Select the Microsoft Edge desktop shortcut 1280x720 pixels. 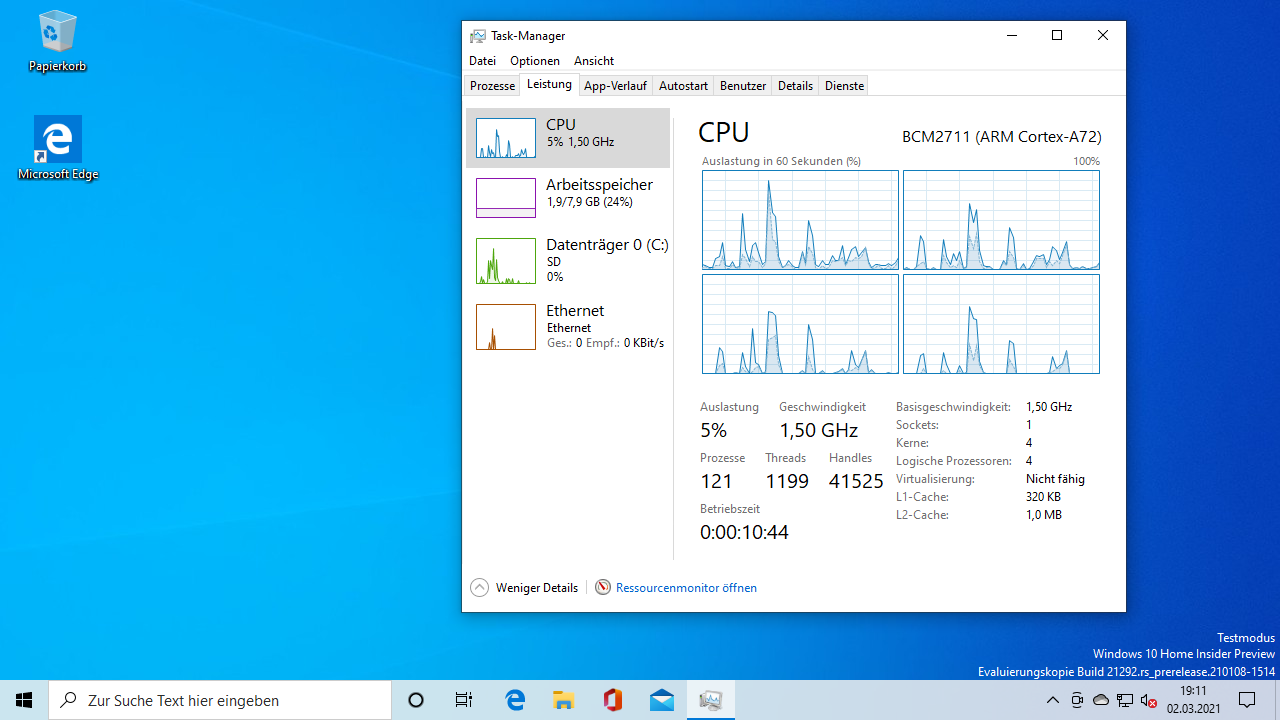57,148
